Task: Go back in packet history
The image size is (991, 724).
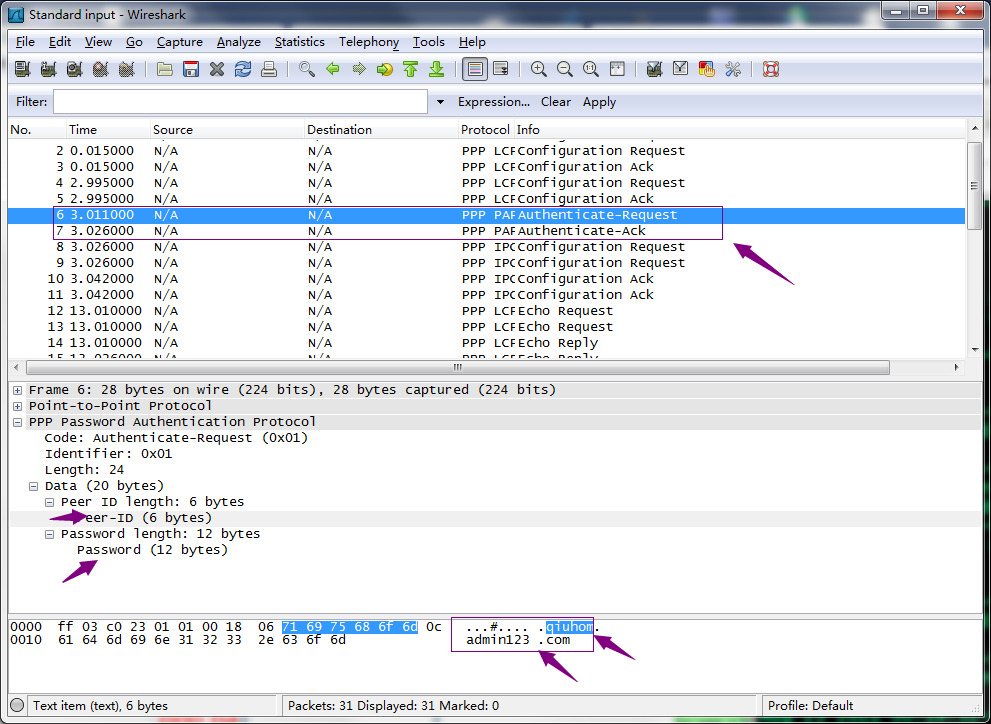Action: click(x=333, y=69)
